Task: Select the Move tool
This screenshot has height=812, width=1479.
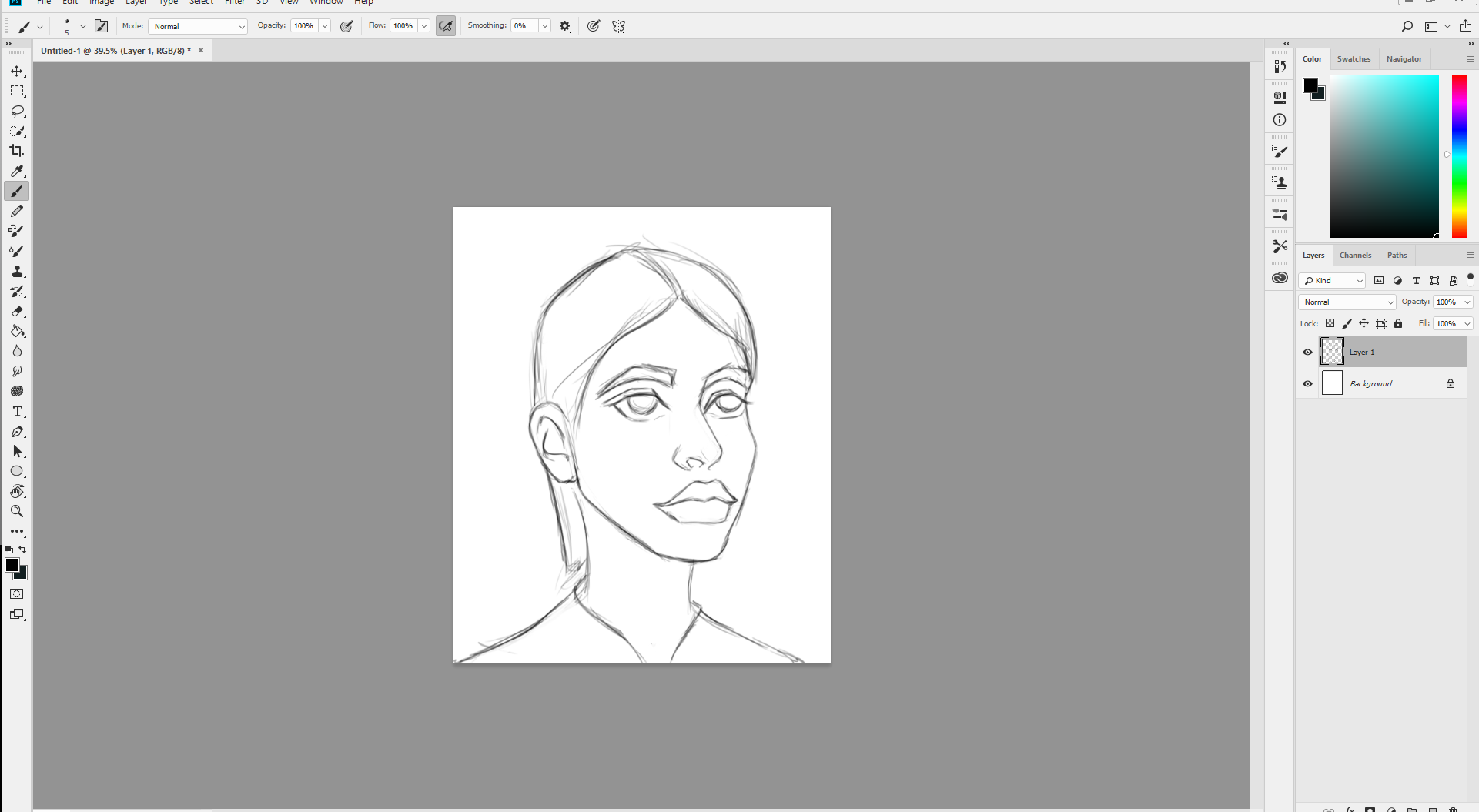Action: pos(17,72)
